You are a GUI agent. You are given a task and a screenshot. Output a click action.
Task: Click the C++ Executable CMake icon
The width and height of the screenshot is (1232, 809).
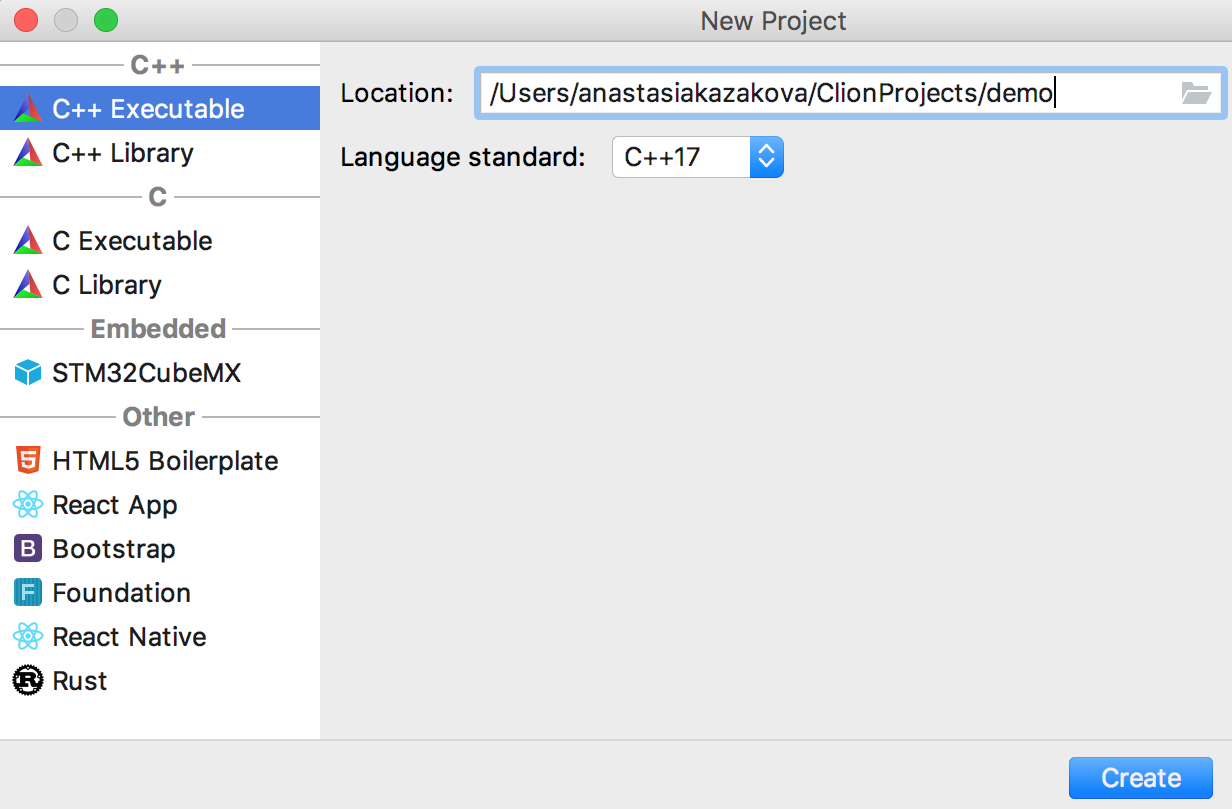(x=28, y=109)
